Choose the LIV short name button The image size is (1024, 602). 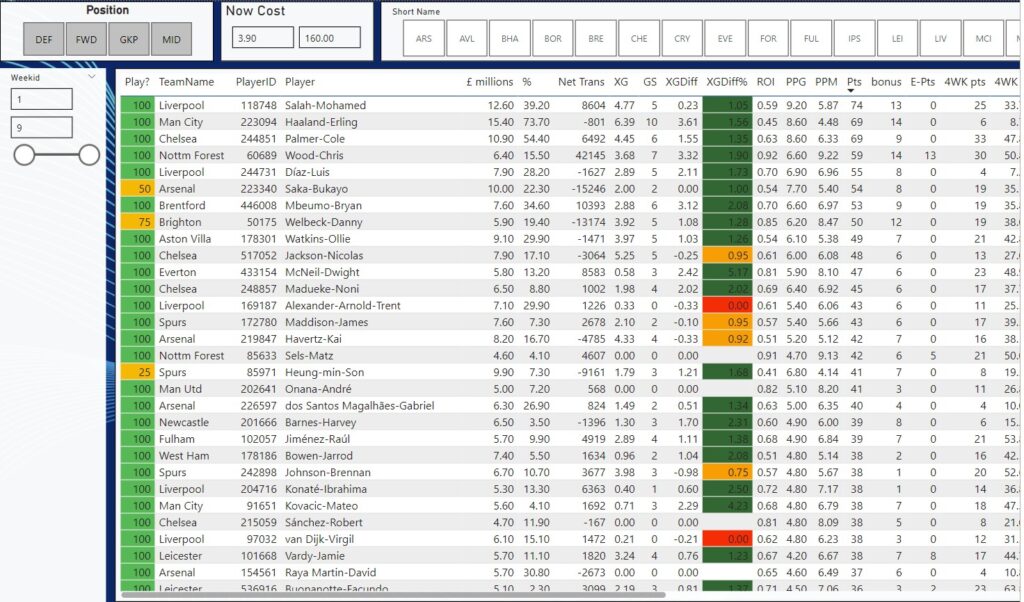(x=940, y=39)
